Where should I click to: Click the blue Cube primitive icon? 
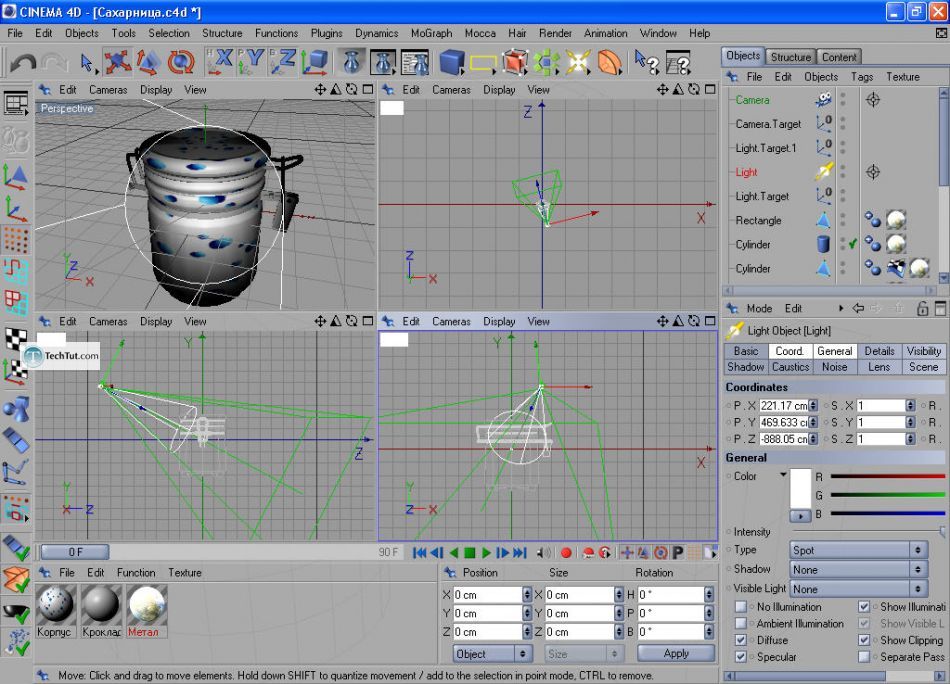[x=452, y=63]
